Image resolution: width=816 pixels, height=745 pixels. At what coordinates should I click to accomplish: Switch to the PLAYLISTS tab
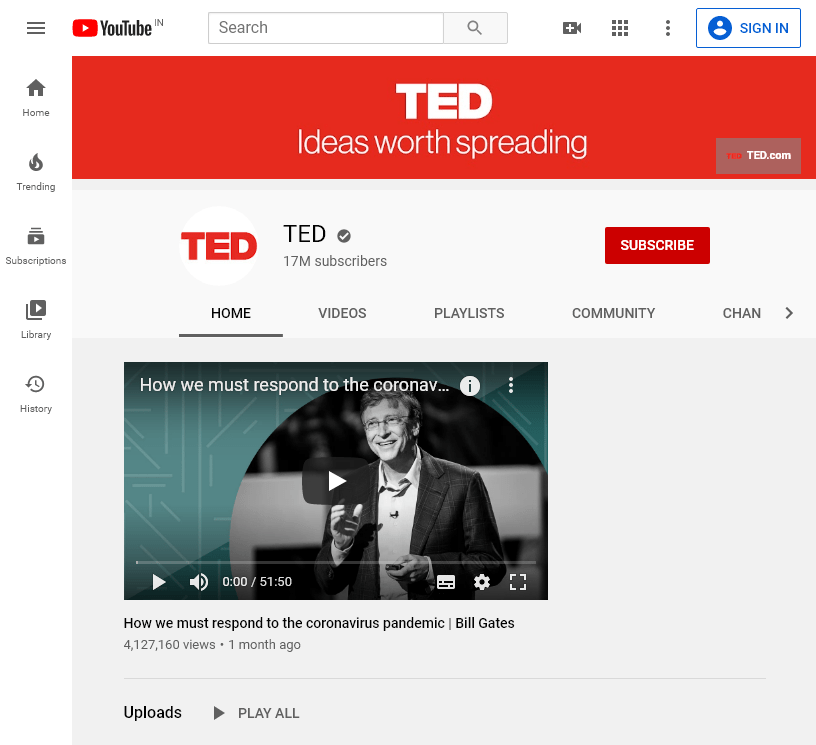[x=469, y=313]
